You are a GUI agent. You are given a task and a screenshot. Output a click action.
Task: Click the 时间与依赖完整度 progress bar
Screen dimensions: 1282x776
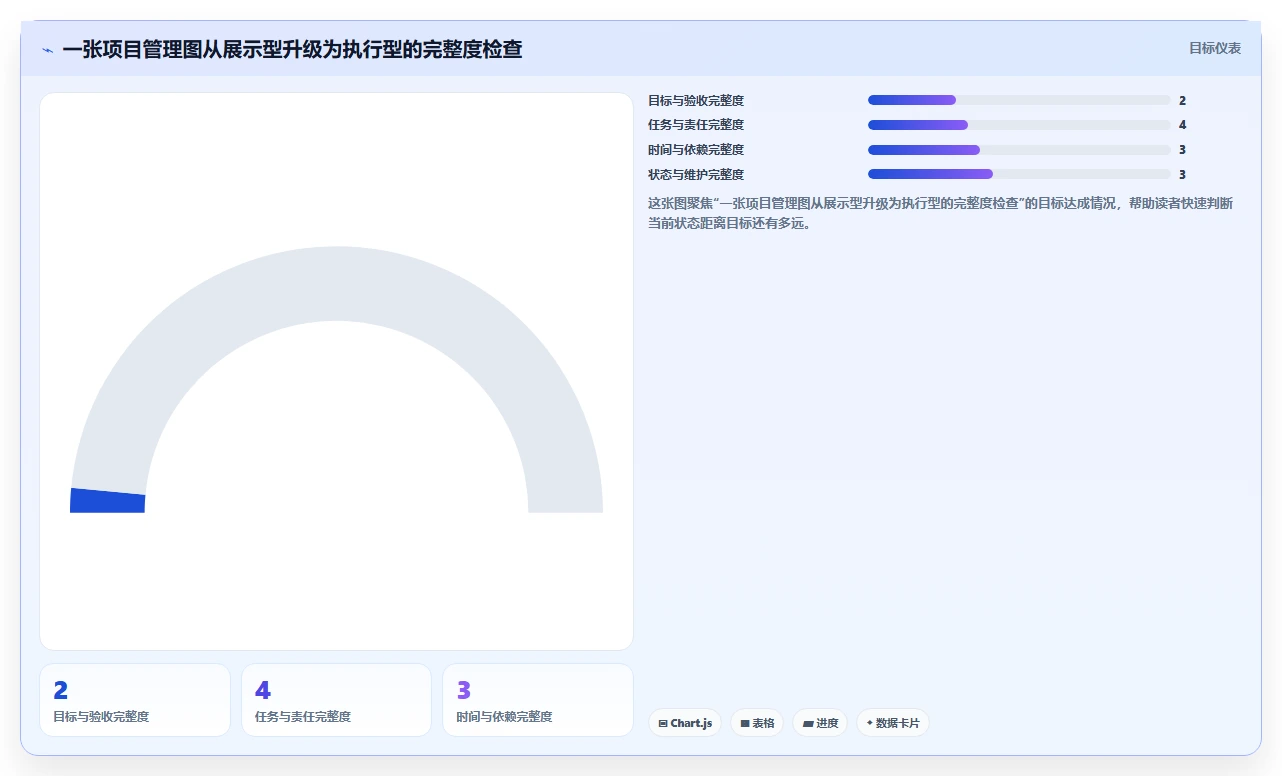1019,150
